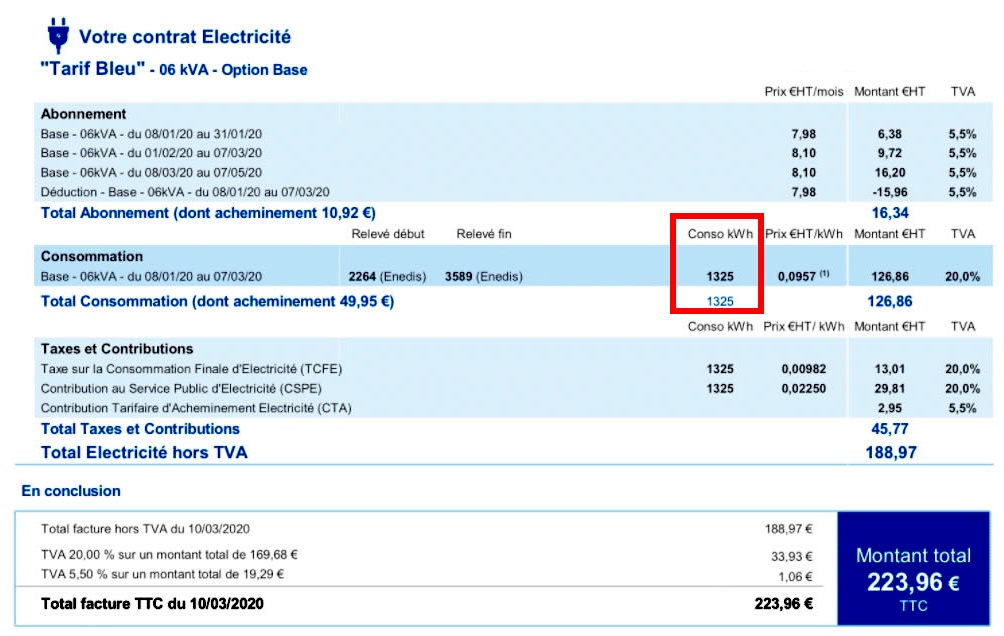
Task: Select the "Tarif Bleu" plan title
Action: coord(91,70)
